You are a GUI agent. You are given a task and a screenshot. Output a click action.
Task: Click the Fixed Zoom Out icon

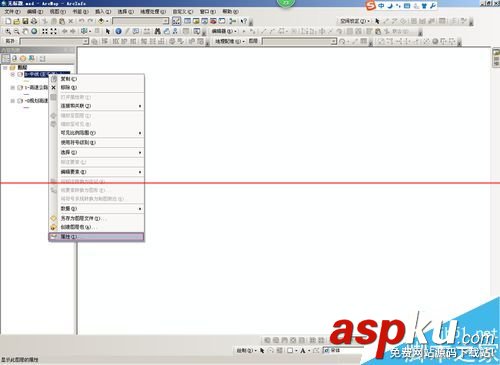(x=53, y=31)
